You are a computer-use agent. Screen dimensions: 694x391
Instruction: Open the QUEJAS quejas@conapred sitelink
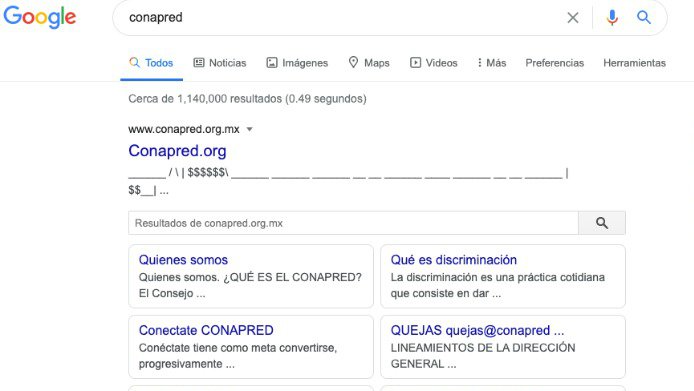point(477,330)
